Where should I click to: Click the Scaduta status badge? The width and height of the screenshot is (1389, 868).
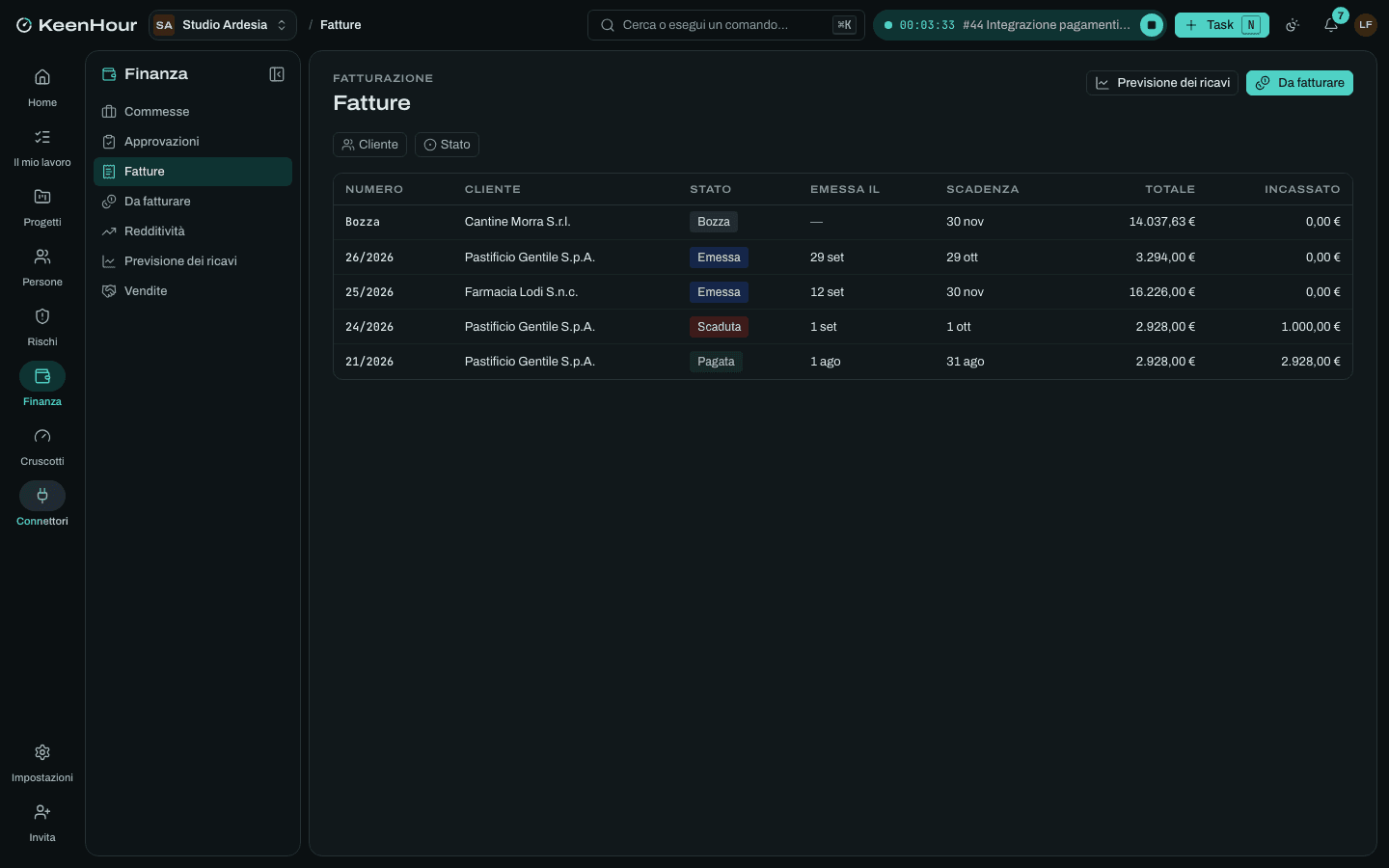click(x=720, y=327)
